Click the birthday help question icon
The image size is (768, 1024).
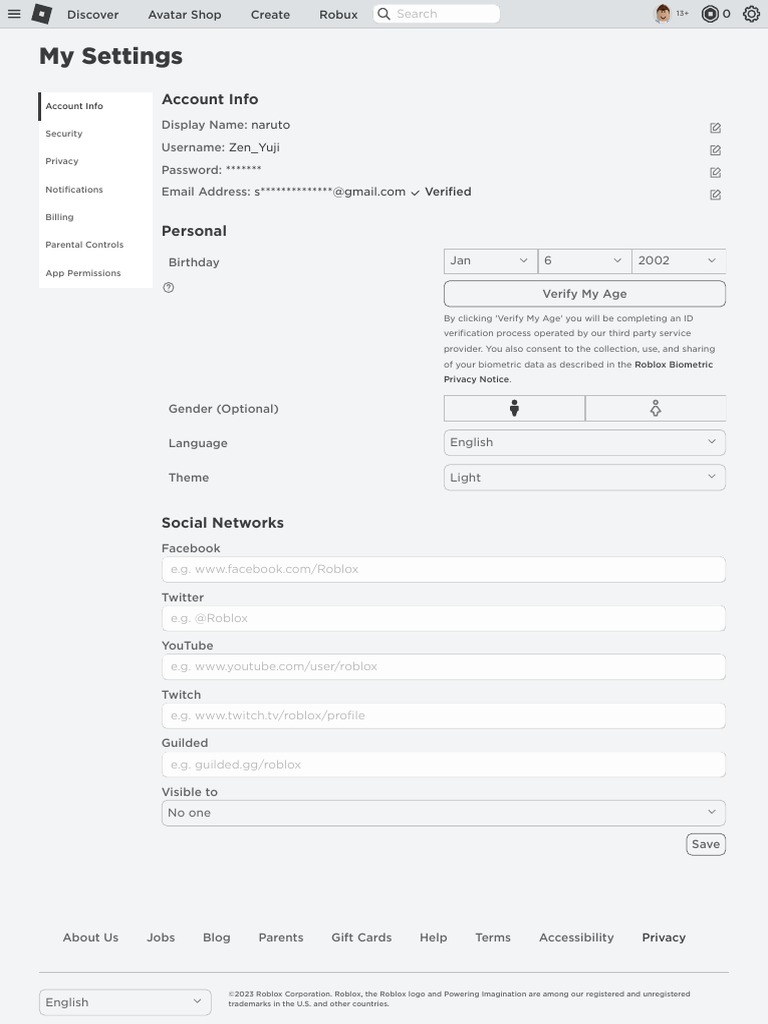tap(168, 288)
